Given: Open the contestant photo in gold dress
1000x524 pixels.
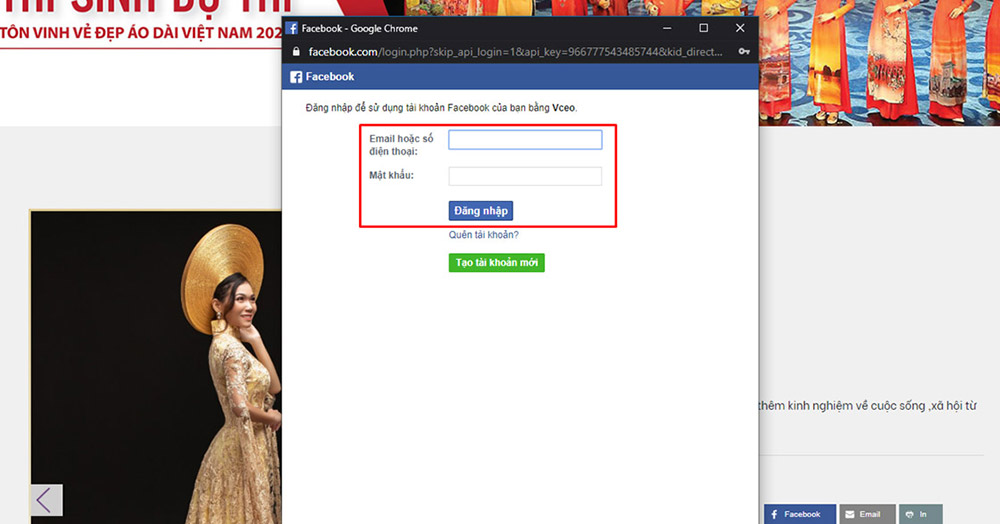Looking at the screenshot, I should pyautogui.click(x=156, y=368).
